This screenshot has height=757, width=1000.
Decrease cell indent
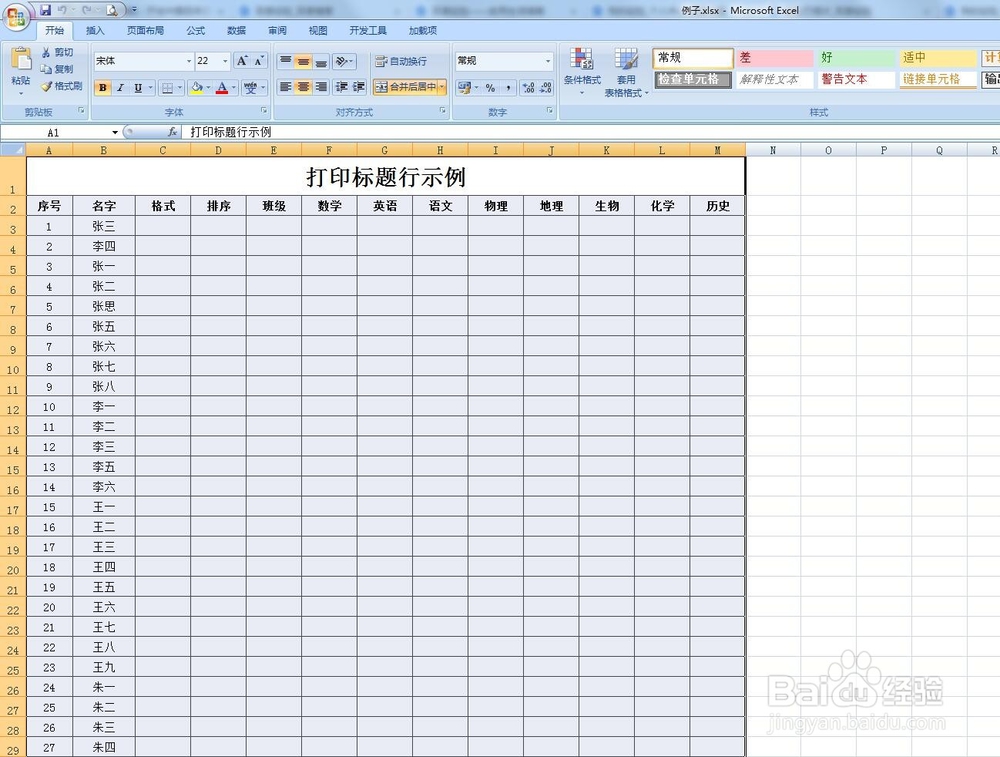tap(342, 87)
